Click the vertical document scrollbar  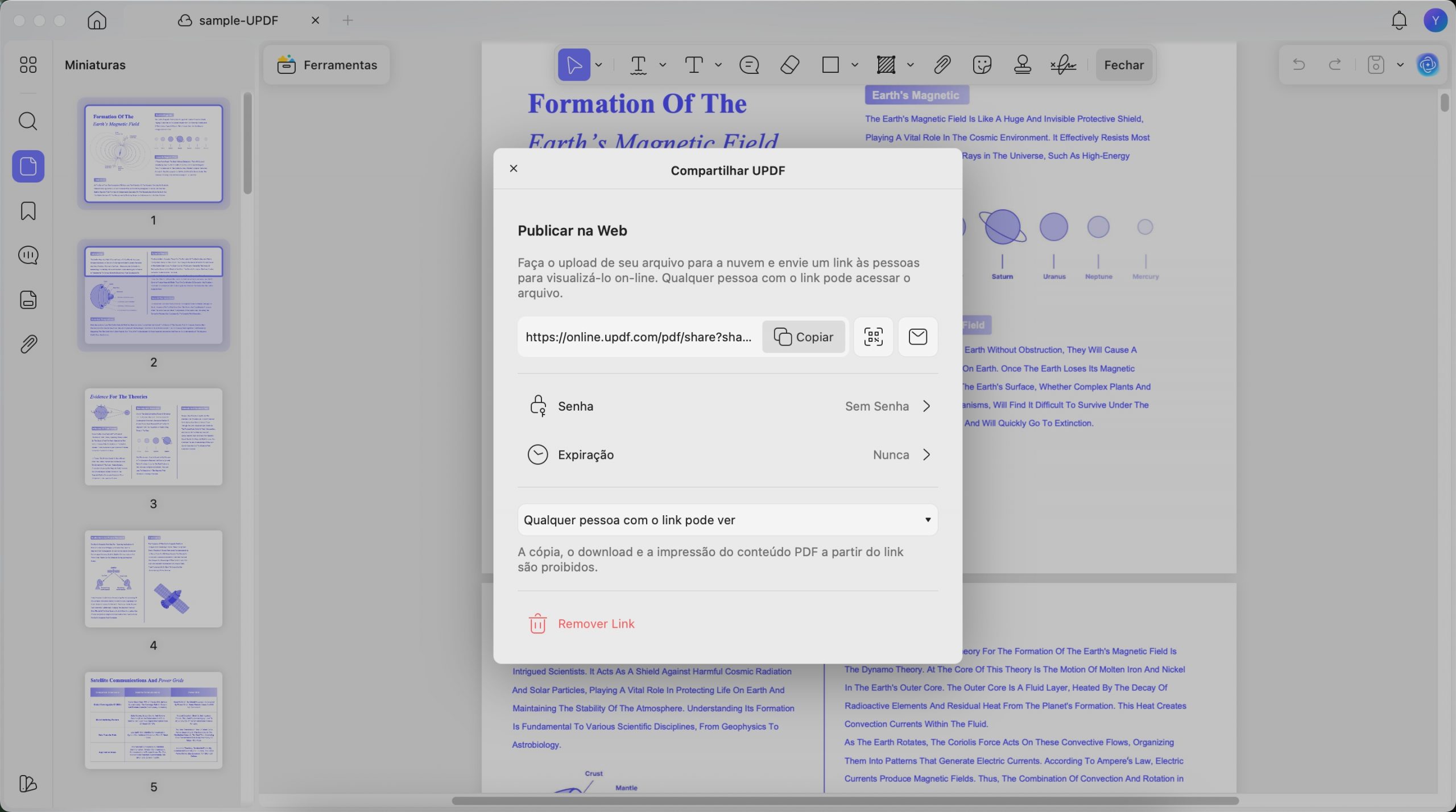[x=1445, y=103]
